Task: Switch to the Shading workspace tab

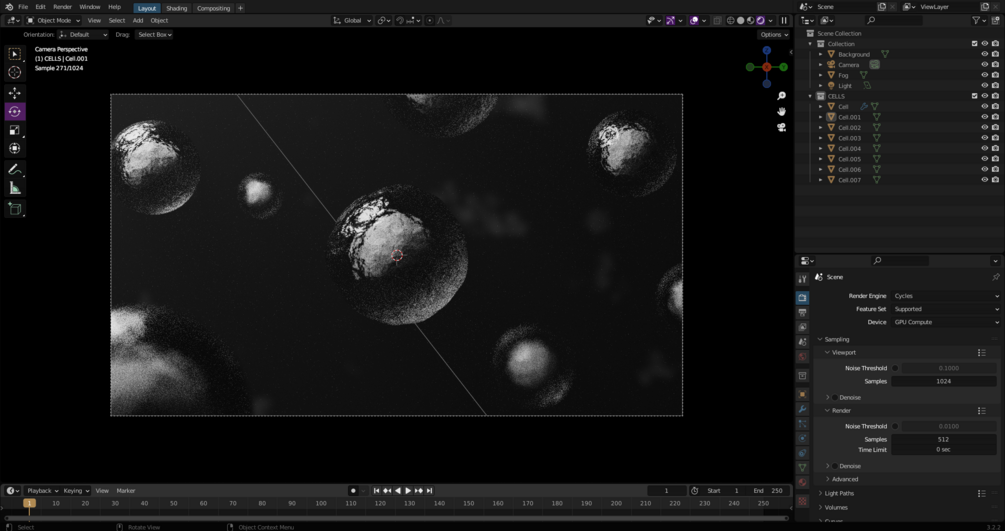Action: tap(176, 8)
